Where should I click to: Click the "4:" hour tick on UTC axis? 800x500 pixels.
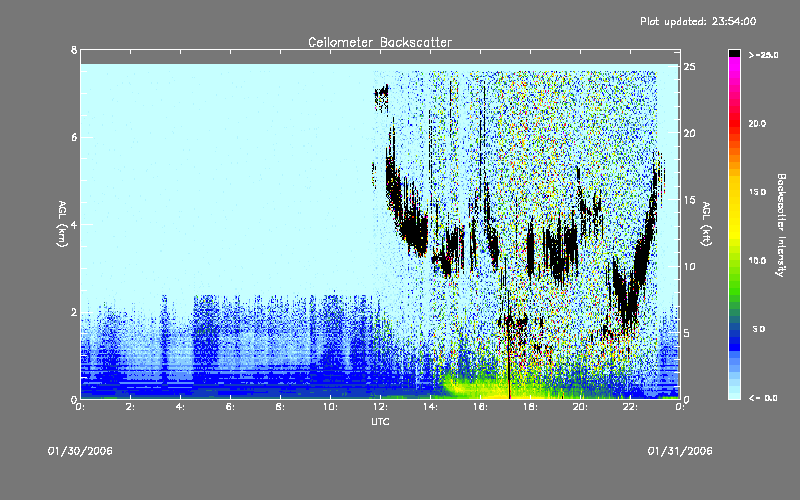click(x=181, y=407)
